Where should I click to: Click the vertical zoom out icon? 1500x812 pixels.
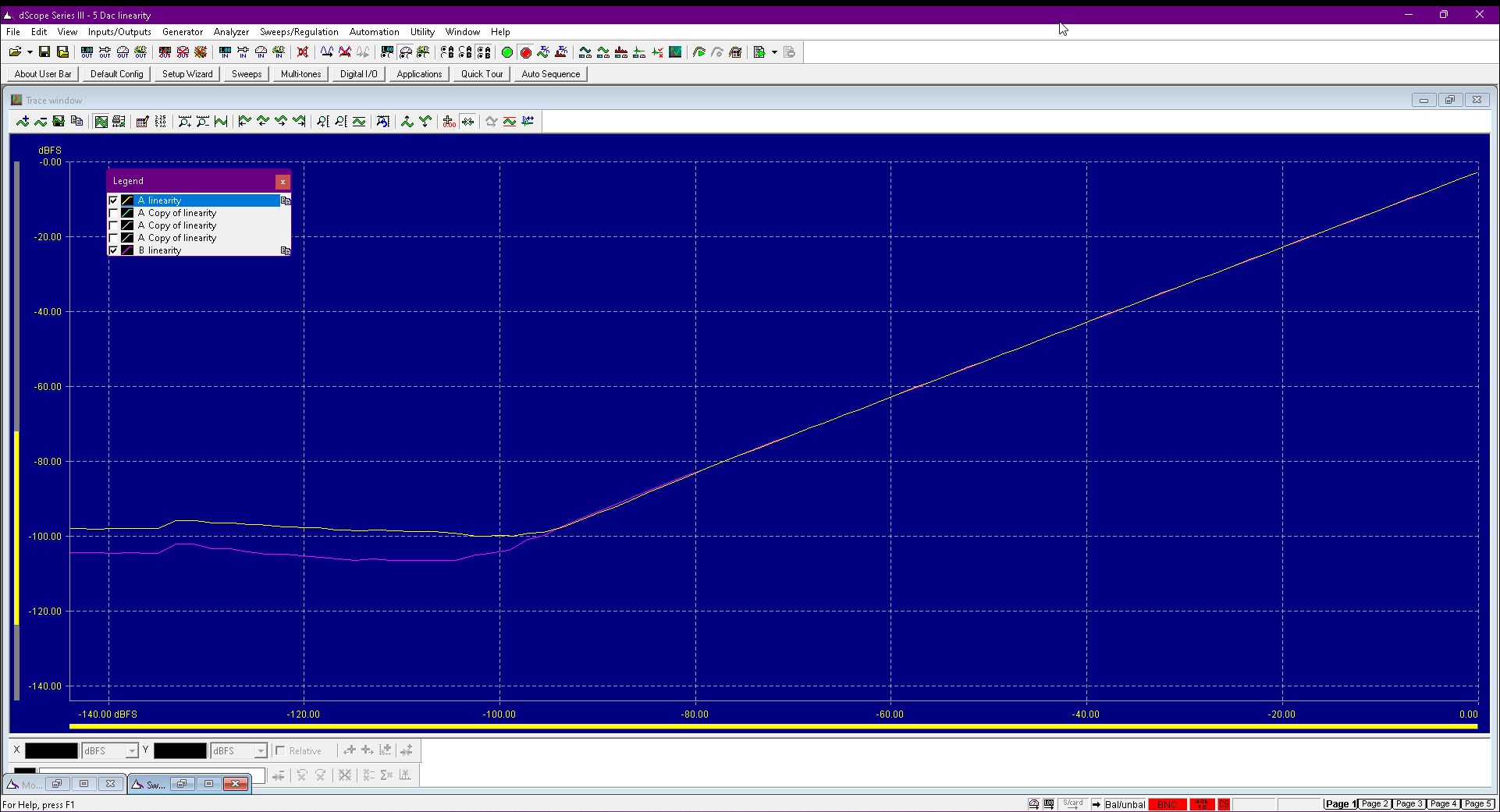[x=341, y=121]
